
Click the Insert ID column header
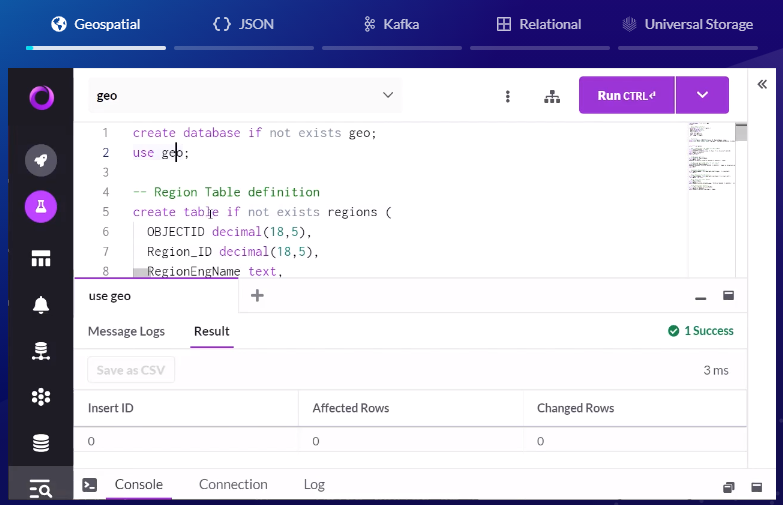111,408
